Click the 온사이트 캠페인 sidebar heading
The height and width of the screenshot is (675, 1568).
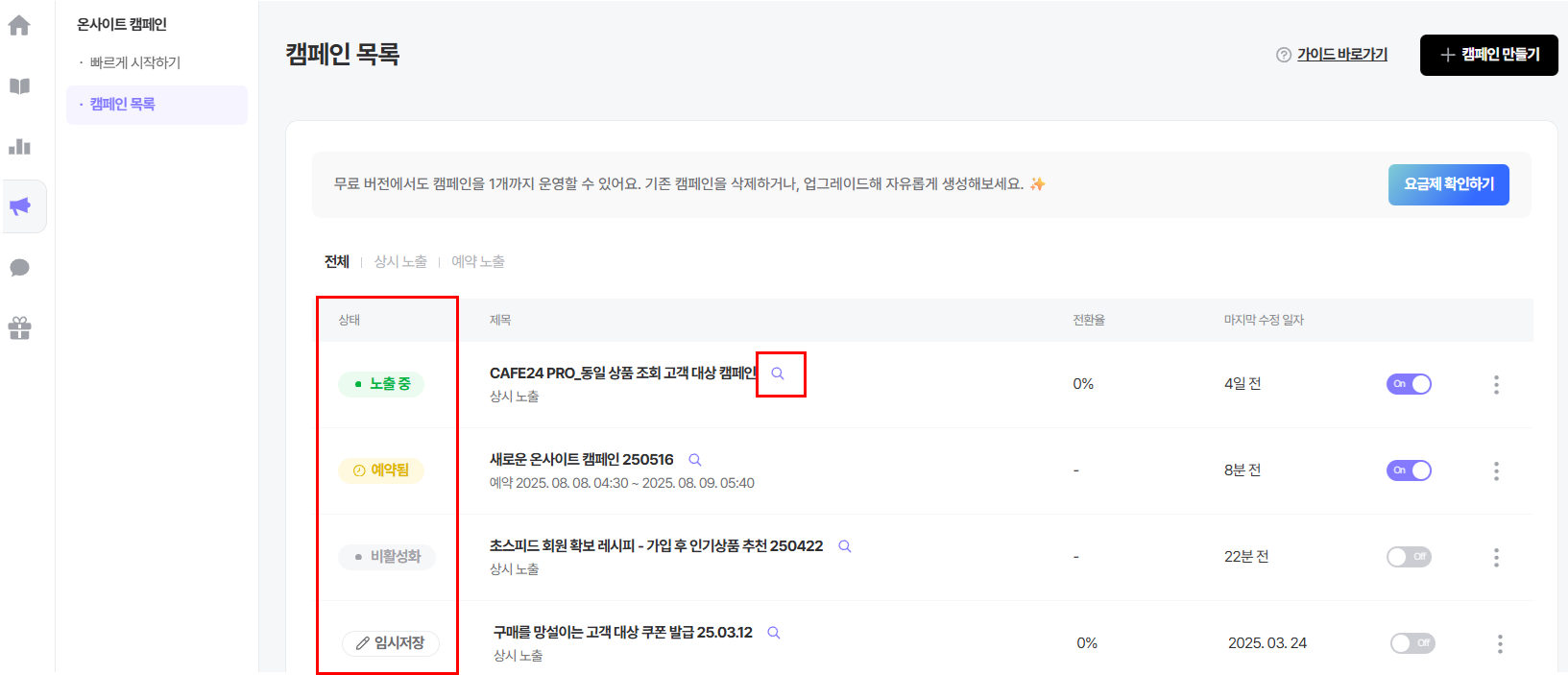122,25
